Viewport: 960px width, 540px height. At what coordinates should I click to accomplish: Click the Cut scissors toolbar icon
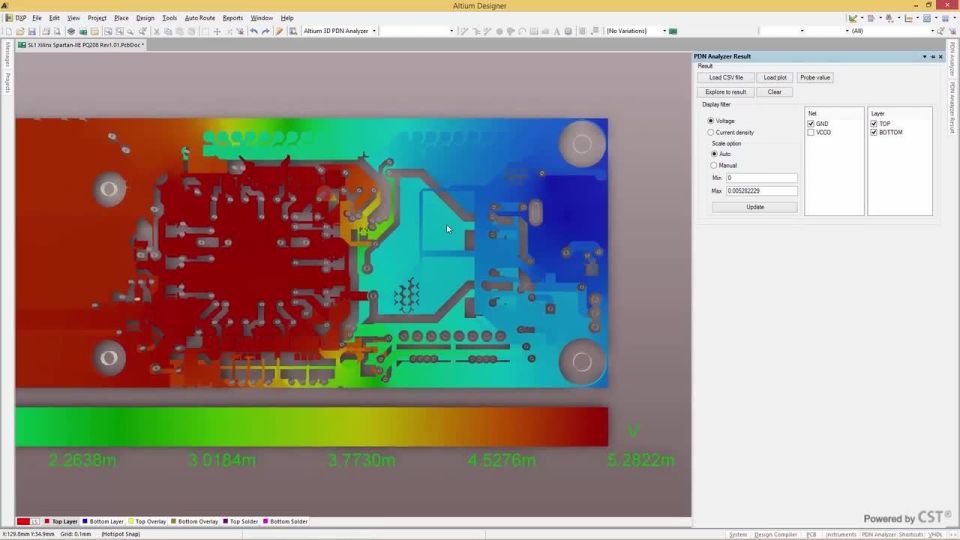[156, 31]
